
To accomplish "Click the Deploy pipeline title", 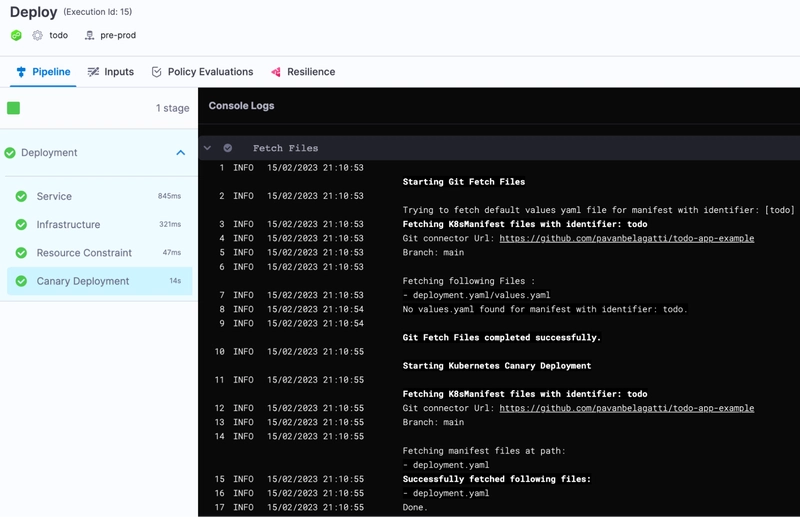I will pos(34,12).
